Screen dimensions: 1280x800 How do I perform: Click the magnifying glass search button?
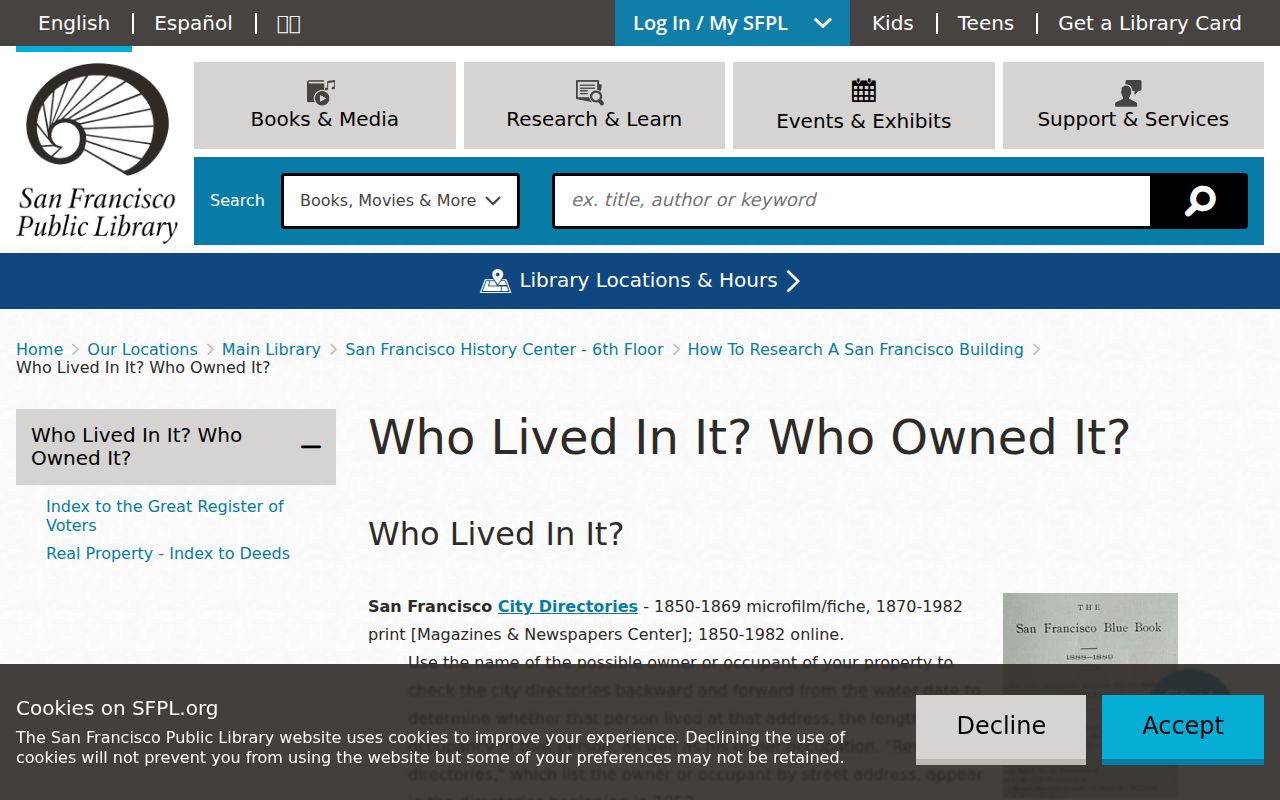[1199, 201]
